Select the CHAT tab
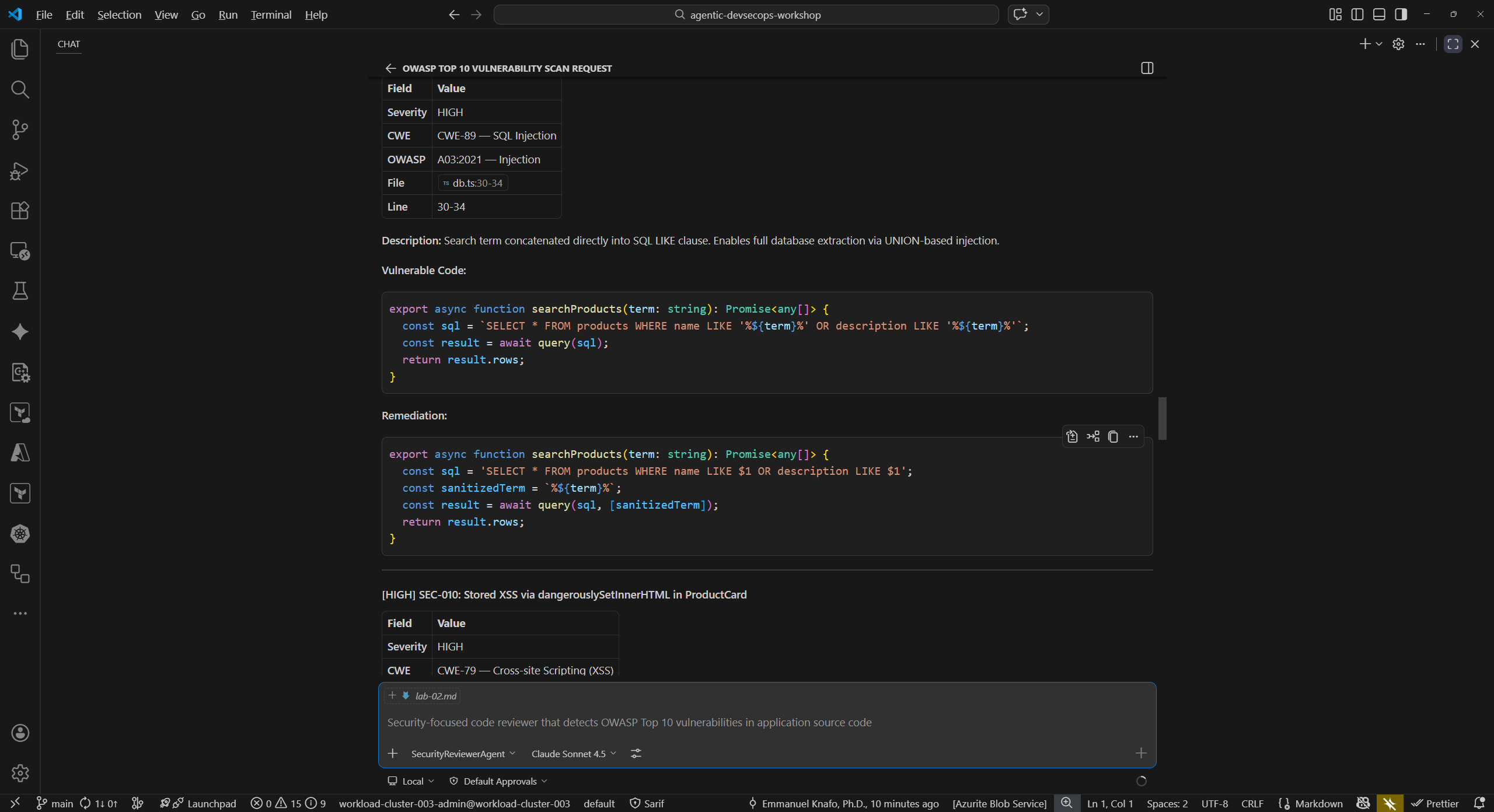Image resolution: width=1494 pixels, height=812 pixels. tap(68, 44)
